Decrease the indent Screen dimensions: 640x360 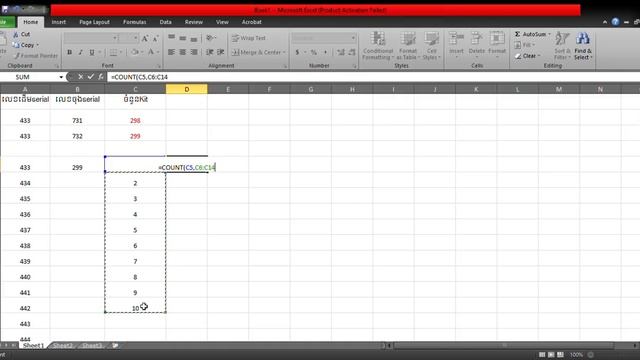(209, 52)
